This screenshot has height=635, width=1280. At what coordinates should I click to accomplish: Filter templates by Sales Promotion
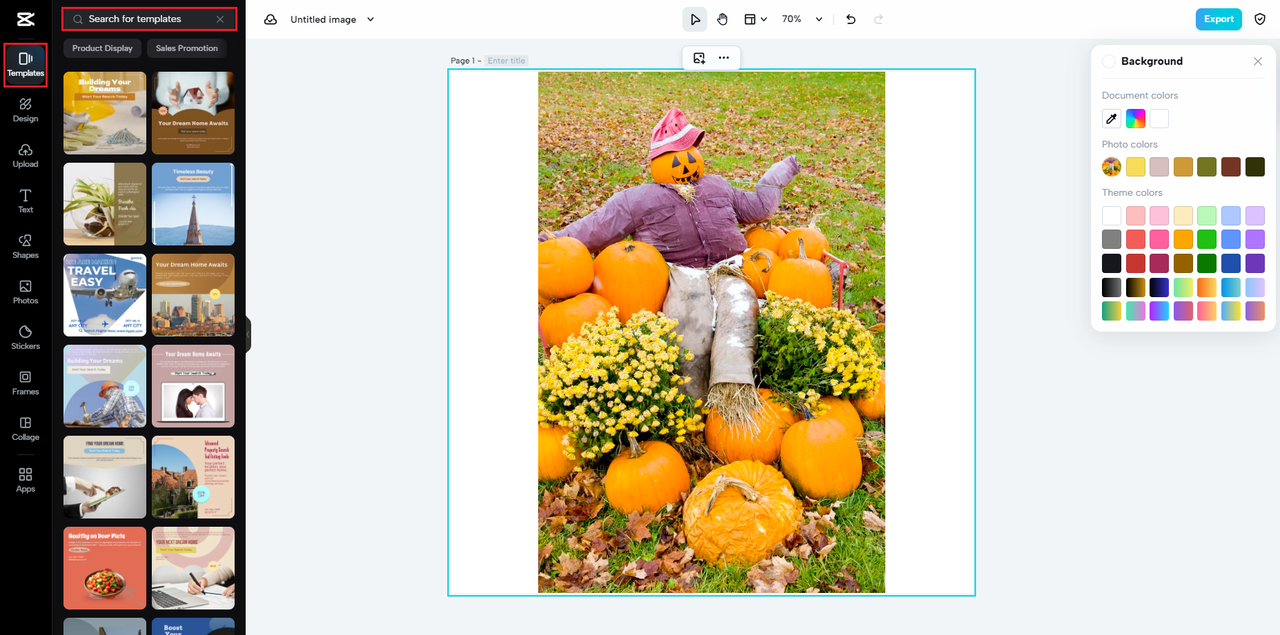[186, 48]
